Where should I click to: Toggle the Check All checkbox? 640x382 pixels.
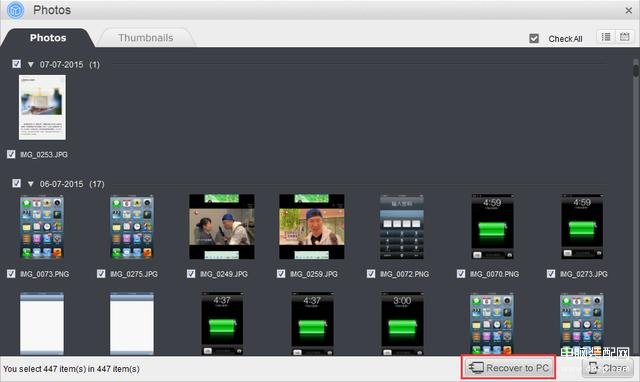click(533, 38)
